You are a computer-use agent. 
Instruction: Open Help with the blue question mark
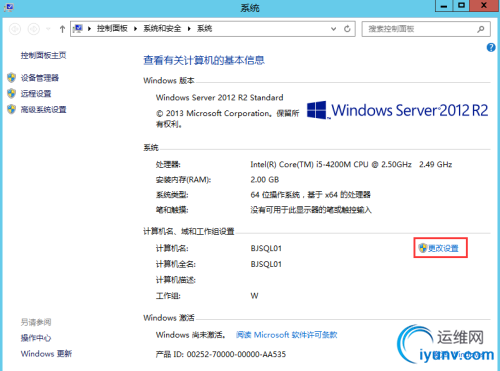coord(491,47)
